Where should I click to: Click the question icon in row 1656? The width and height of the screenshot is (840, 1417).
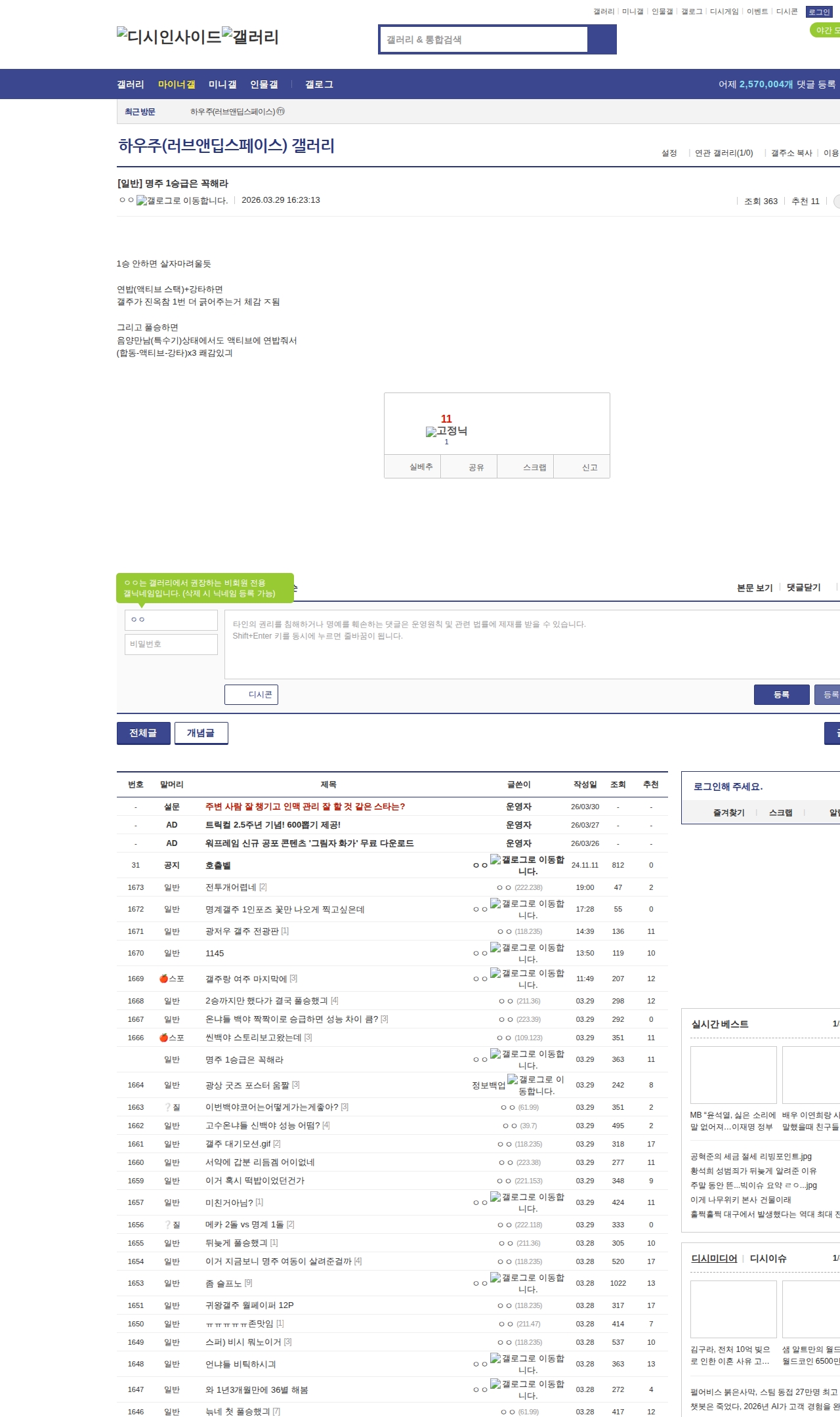pyautogui.click(x=168, y=1225)
